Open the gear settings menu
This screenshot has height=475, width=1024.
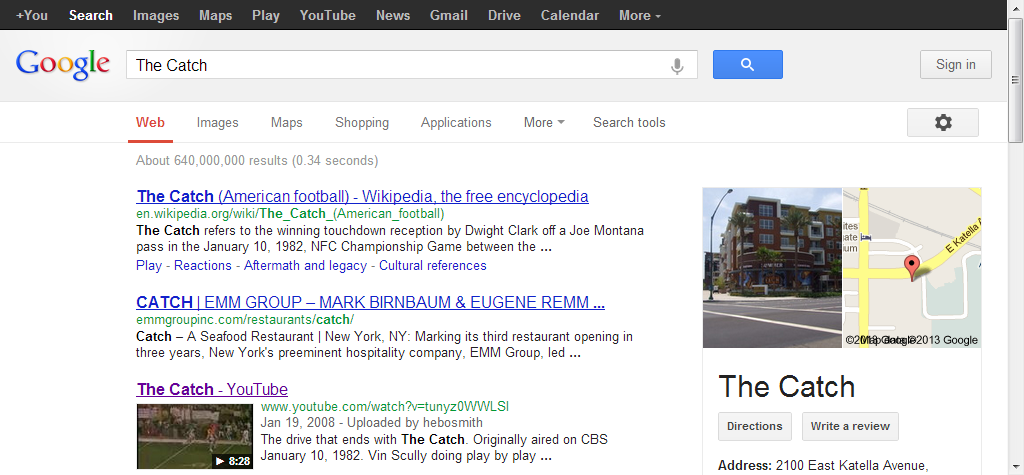point(942,122)
